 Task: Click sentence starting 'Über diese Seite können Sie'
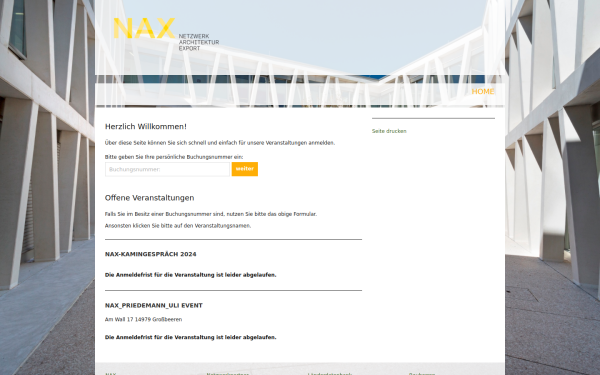pyautogui.click(x=220, y=143)
